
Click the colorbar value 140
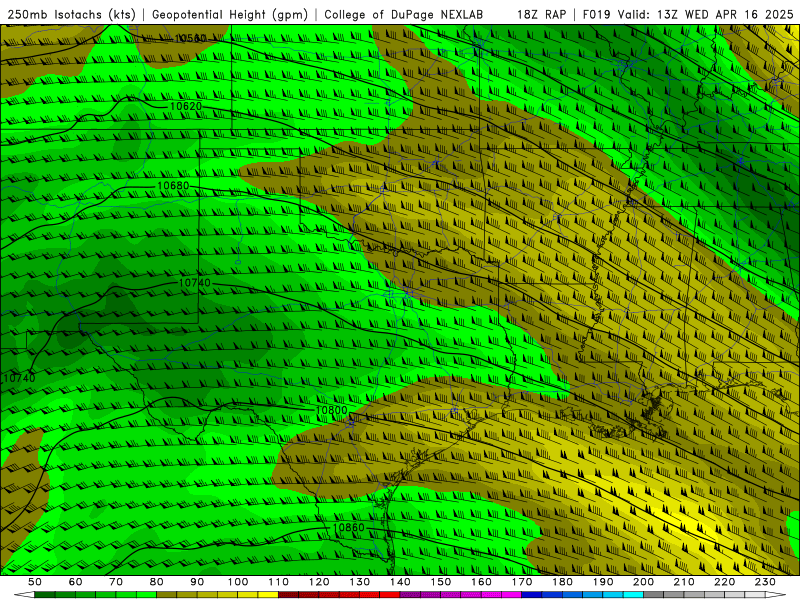pyautogui.click(x=400, y=582)
